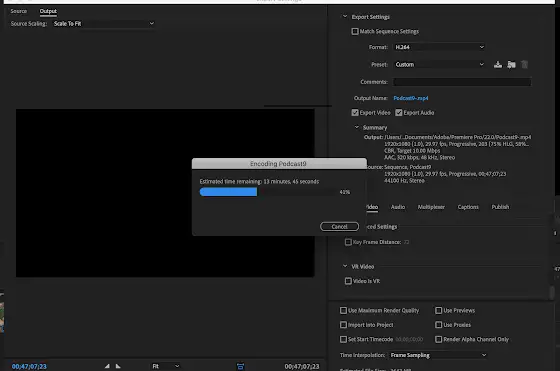Open the Preset dropdown showing Custom
Image resolution: width=560 pixels, height=371 pixels.
(439, 65)
